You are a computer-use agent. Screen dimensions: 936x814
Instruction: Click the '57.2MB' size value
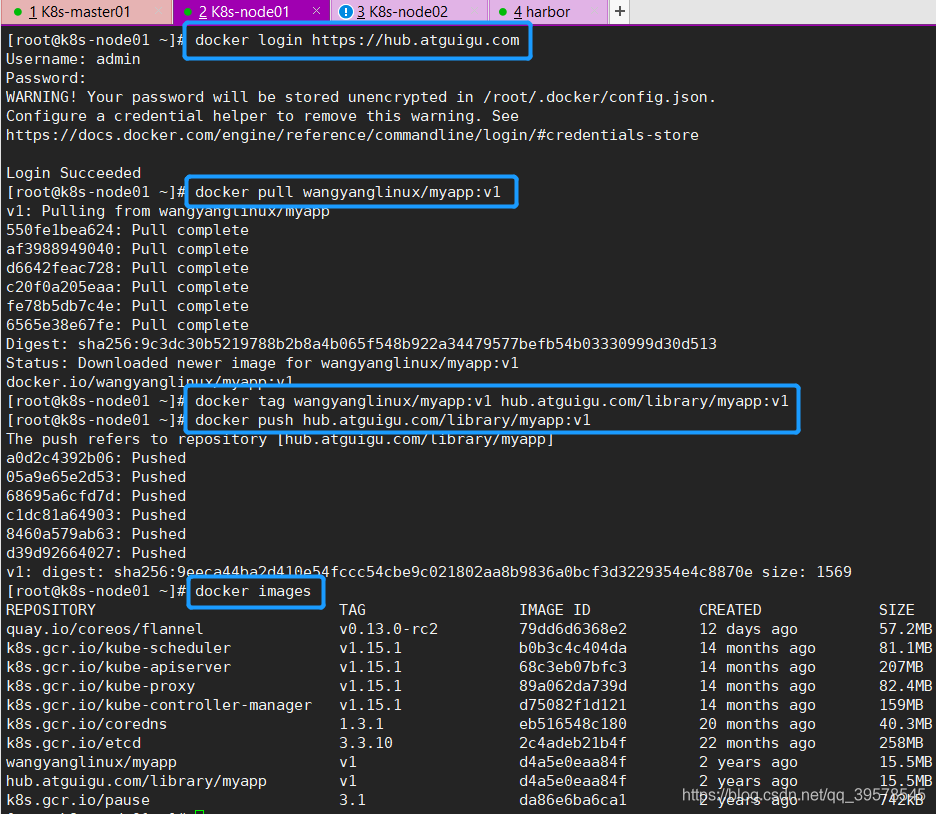click(x=906, y=629)
